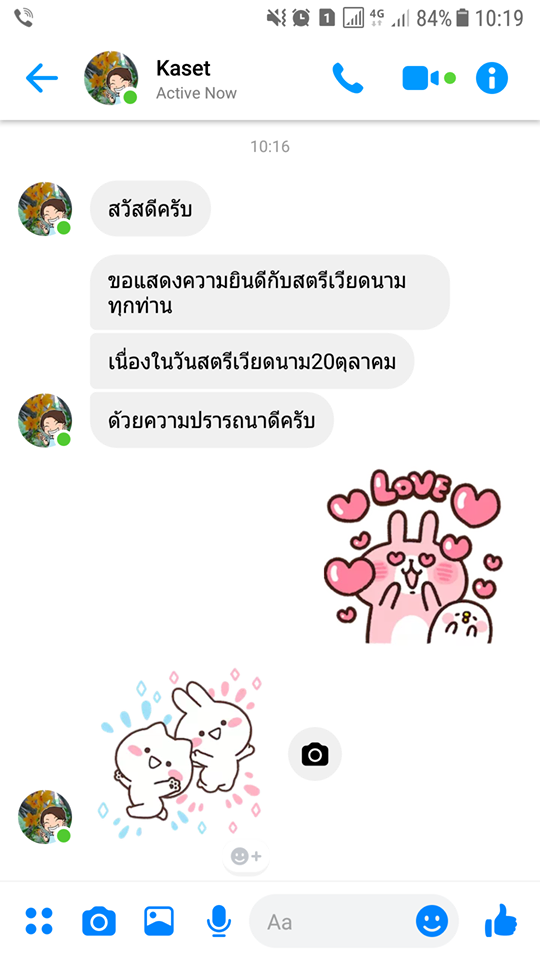Send a thumbs-up like

501,920
